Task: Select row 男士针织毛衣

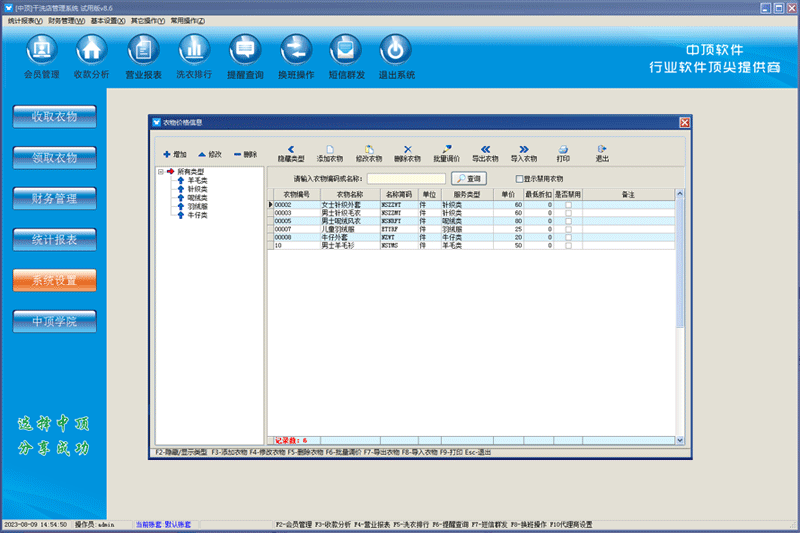Action: coord(471,213)
